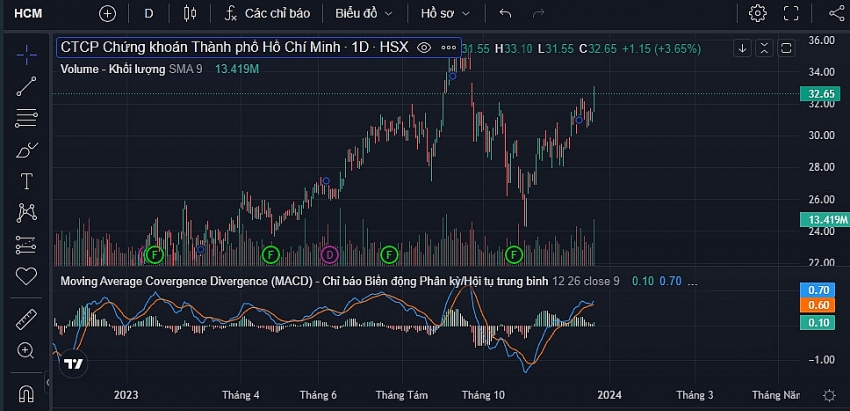Select the text annotation tool
This screenshot has width=850, height=411.
[x=26, y=181]
